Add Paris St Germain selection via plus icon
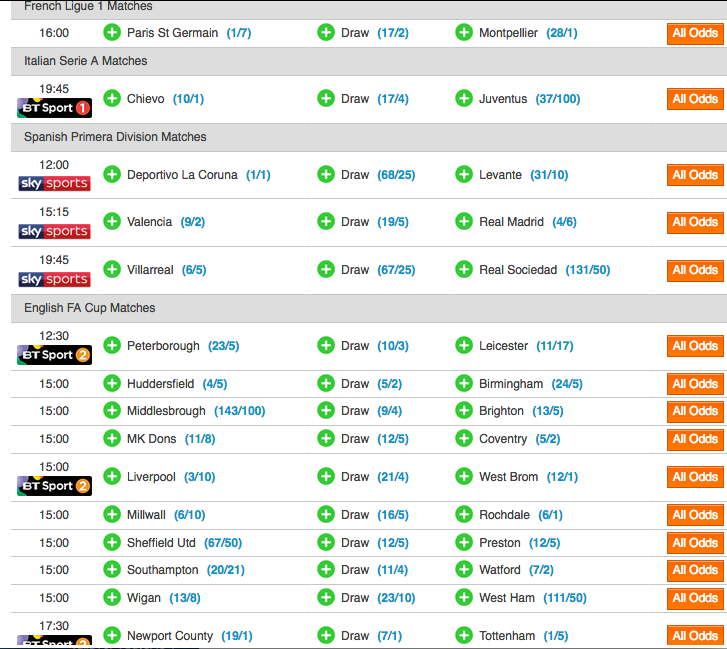 click(112, 32)
